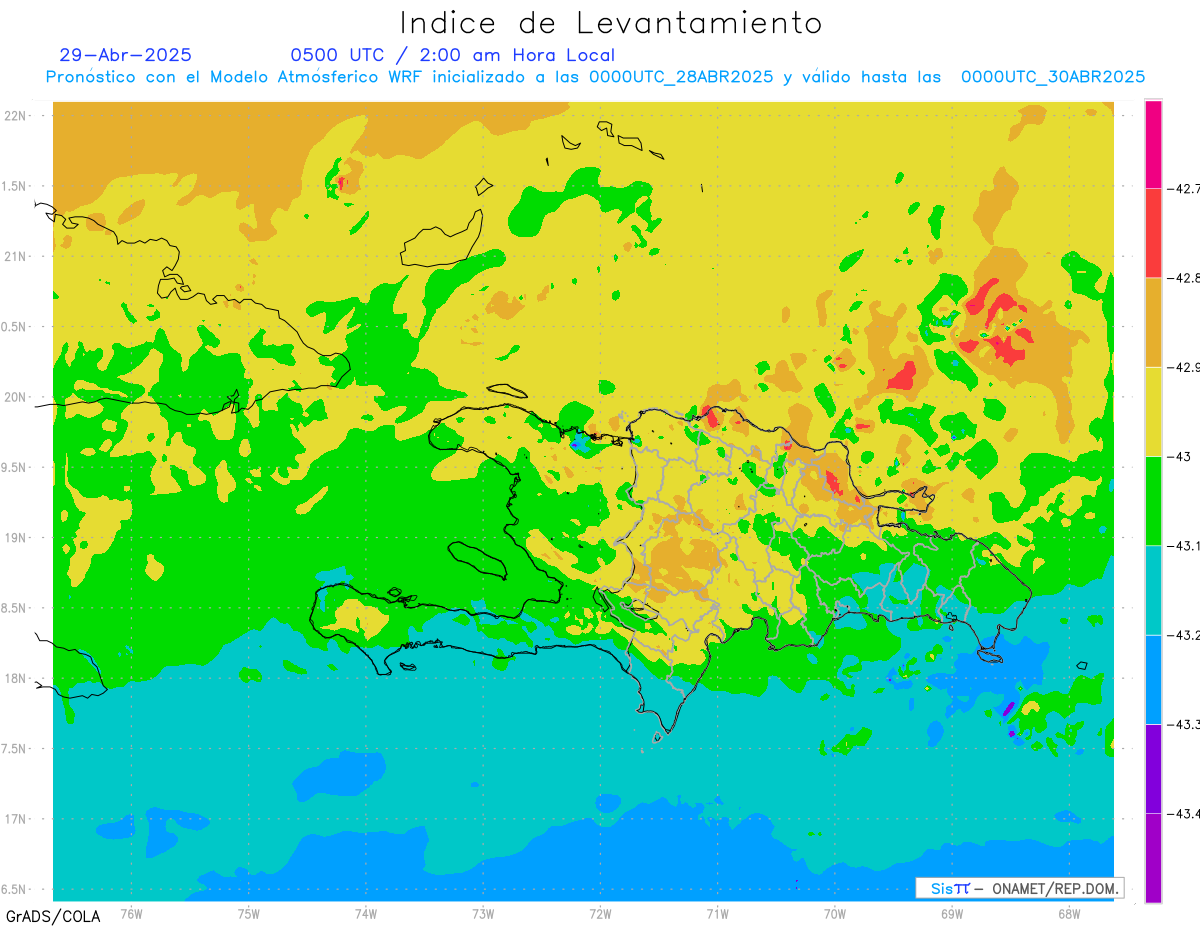Screen dimensions: 1200x927
Task: Click the '75W' longitude label
Action: pyautogui.click(x=249, y=914)
